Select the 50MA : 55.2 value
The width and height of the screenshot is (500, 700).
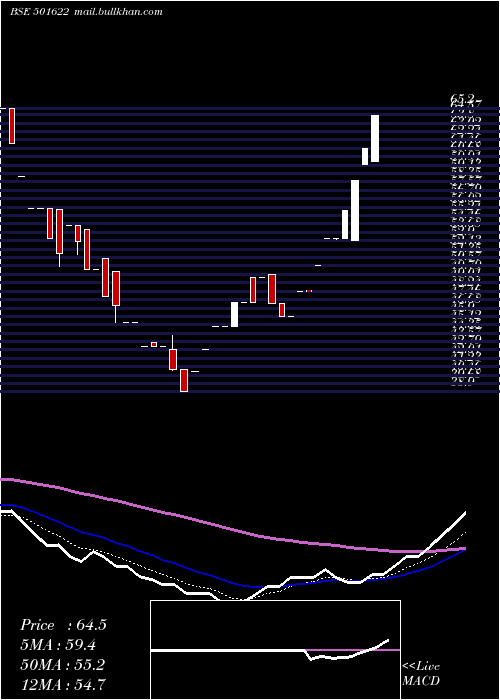pyautogui.click(x=62, y=665)
